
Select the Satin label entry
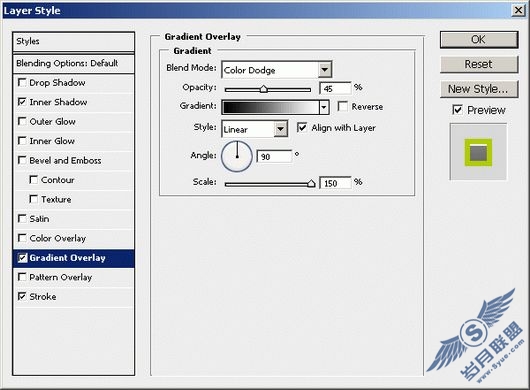tap(39, 219)
